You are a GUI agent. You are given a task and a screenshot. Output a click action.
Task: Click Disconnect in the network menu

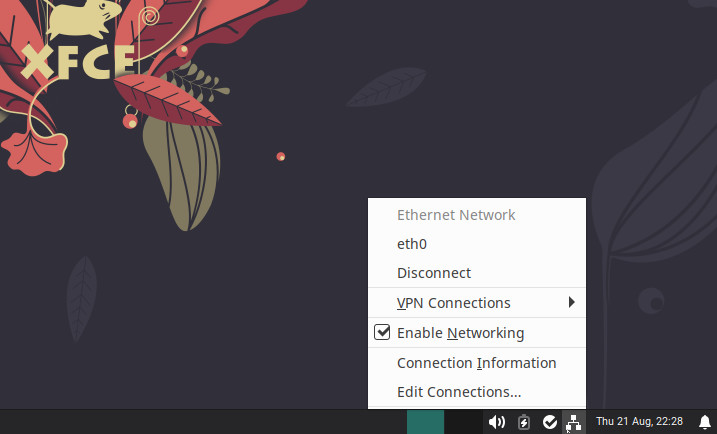pyautogui.click(x=434, y=273)
